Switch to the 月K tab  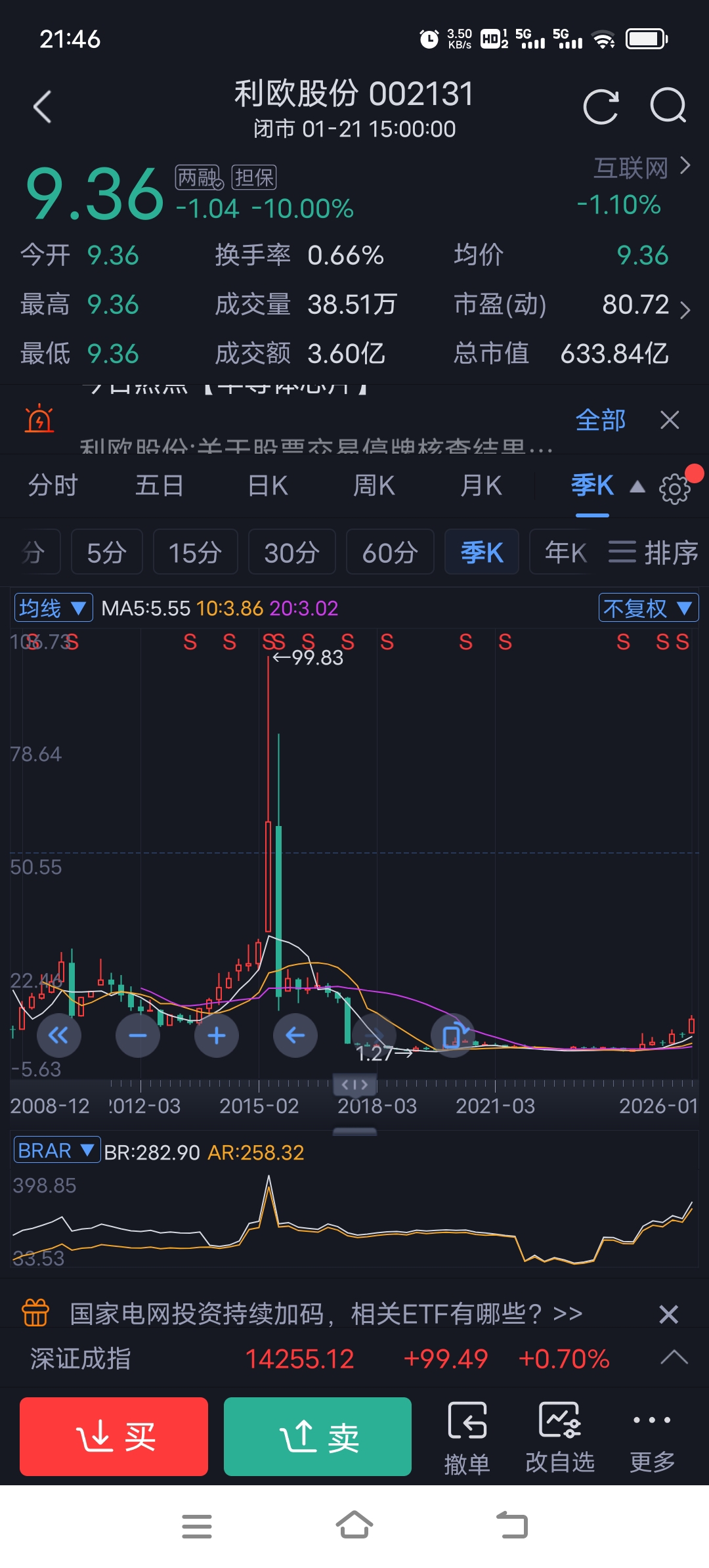click(481, 486)
